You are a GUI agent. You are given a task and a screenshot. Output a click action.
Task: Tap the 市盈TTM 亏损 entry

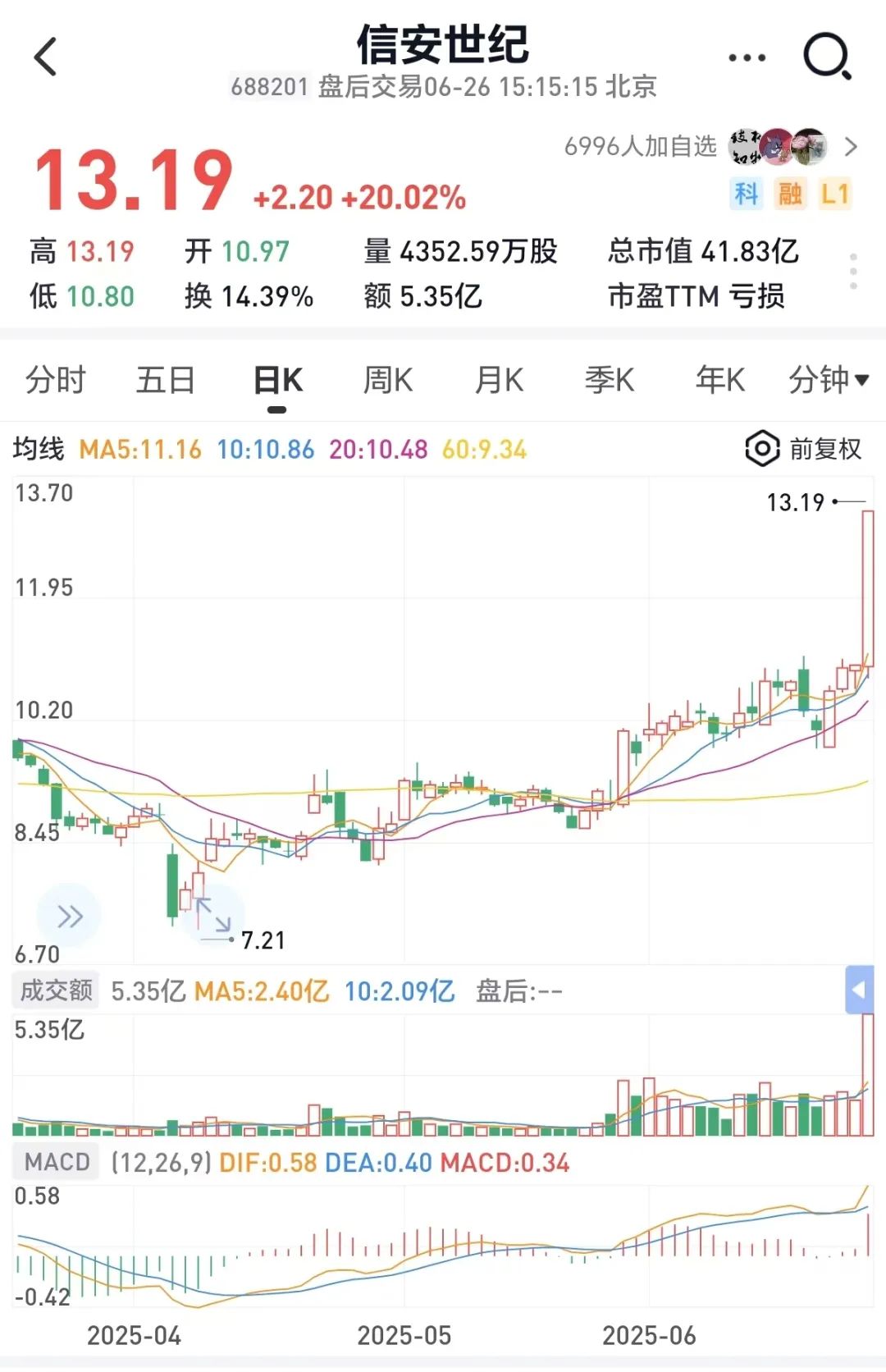click(x=696, y=295)
